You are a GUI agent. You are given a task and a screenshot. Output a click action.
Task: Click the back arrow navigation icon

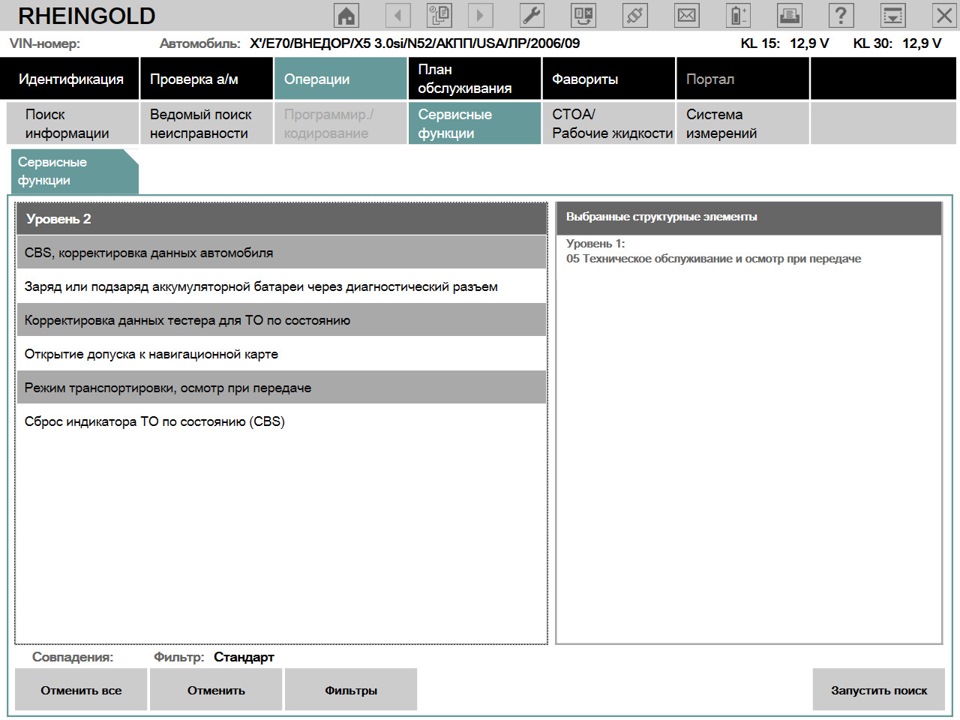click(x=398, y=15)
